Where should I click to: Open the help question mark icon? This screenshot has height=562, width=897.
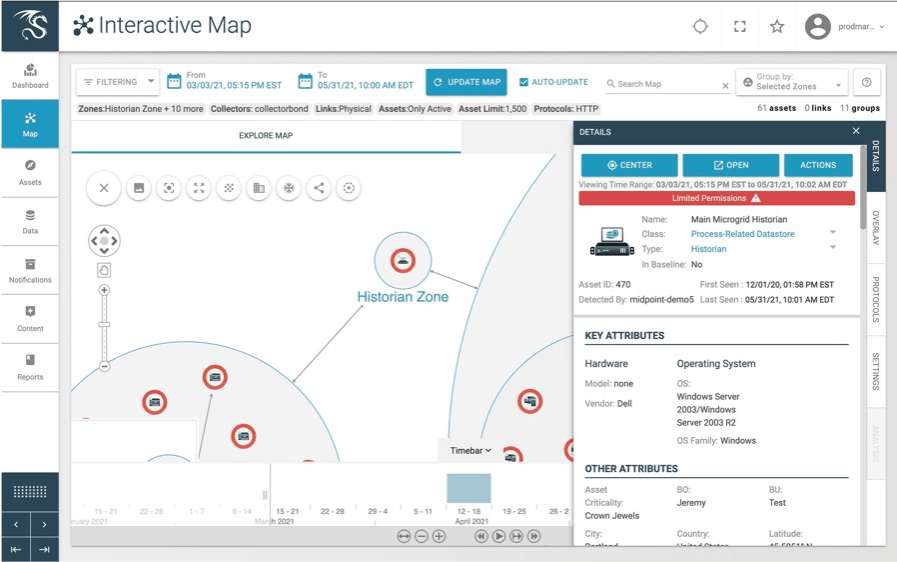(867, 82)
